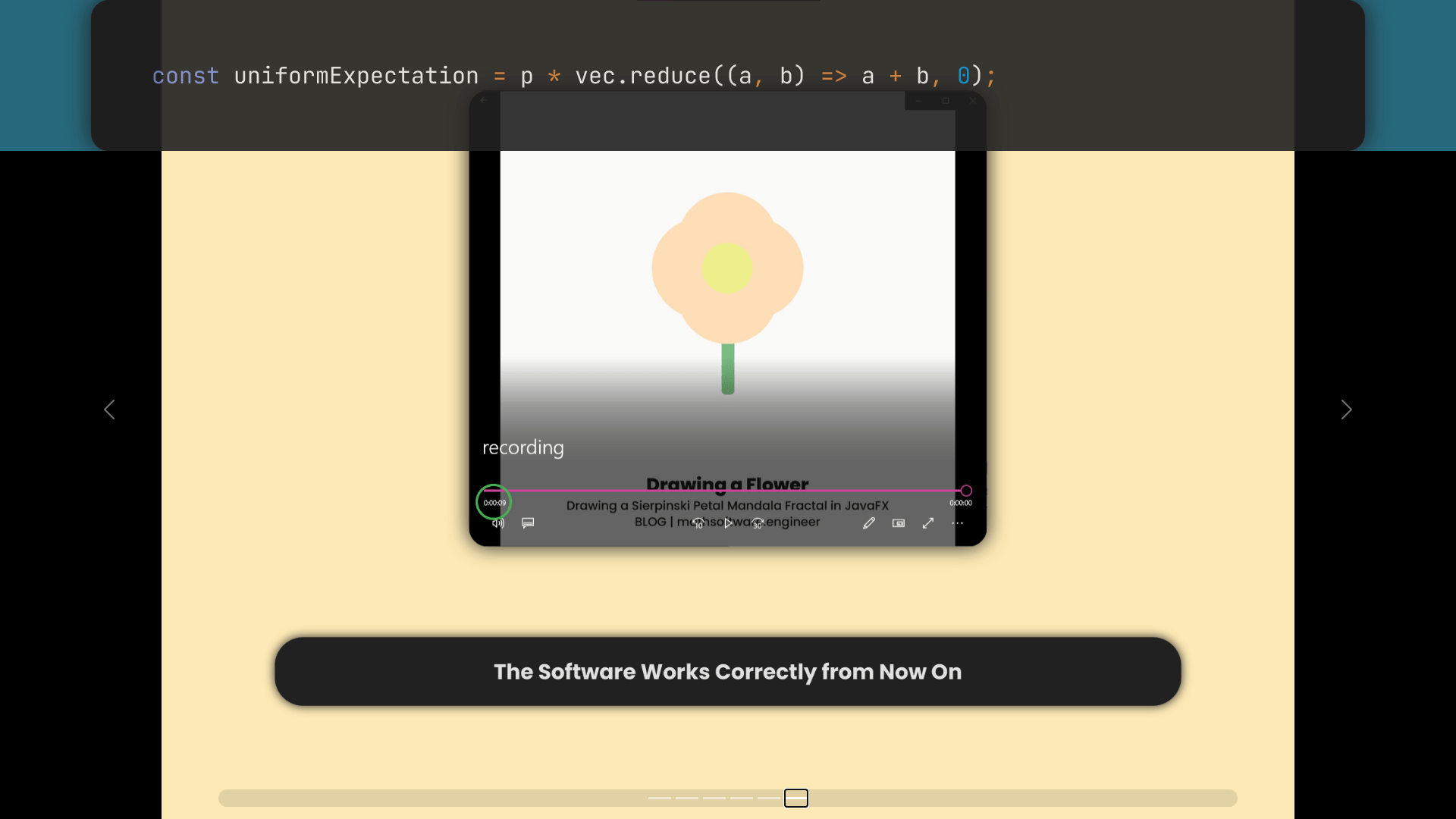Click the pink seek bar end handle
Image resolution: width=1456 pixels, height=819 pixels.
point(966,491)
